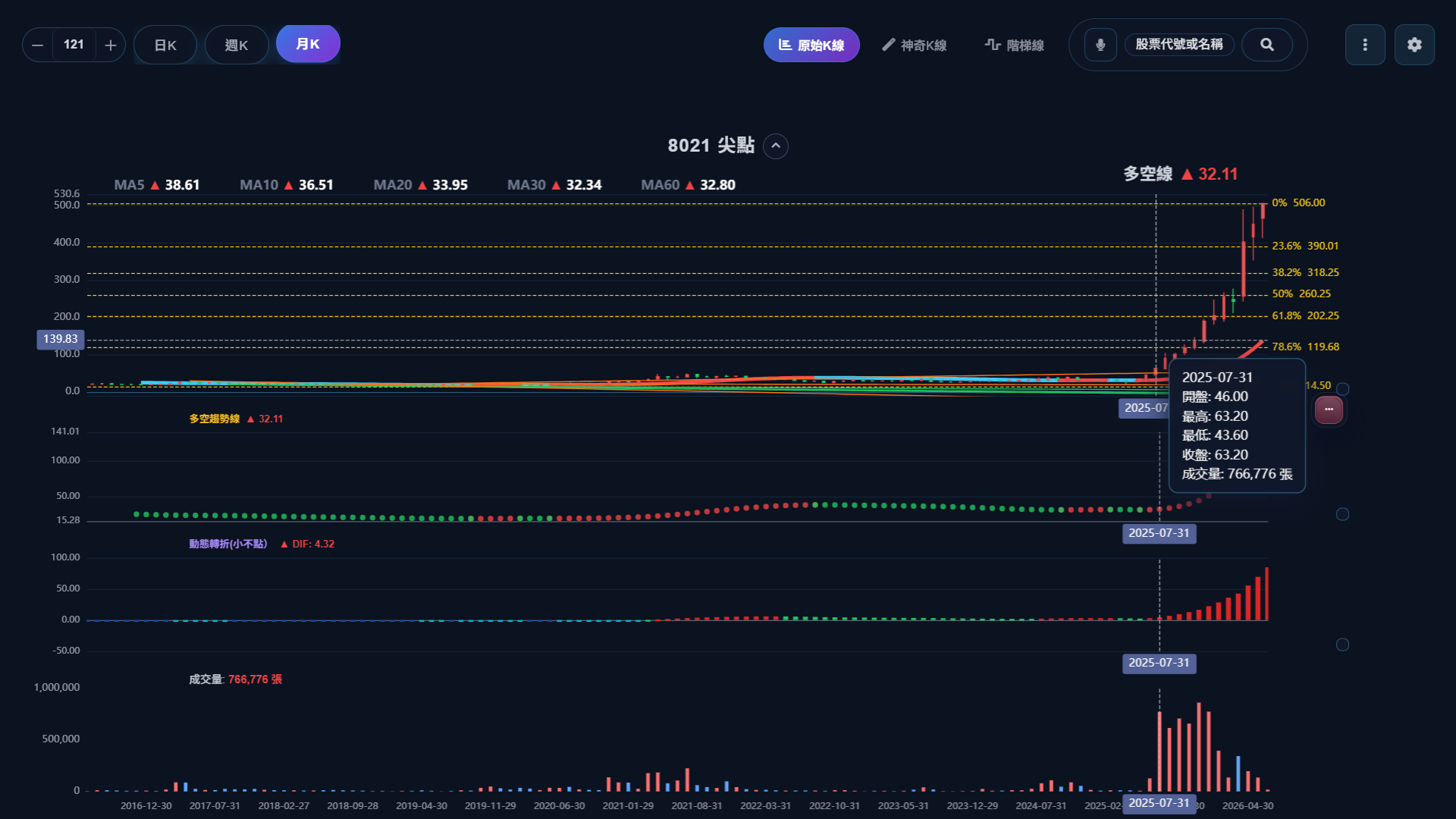Click the MA20 33.95 indicator label
This screenshot has width=1456, height=819.
421,185
